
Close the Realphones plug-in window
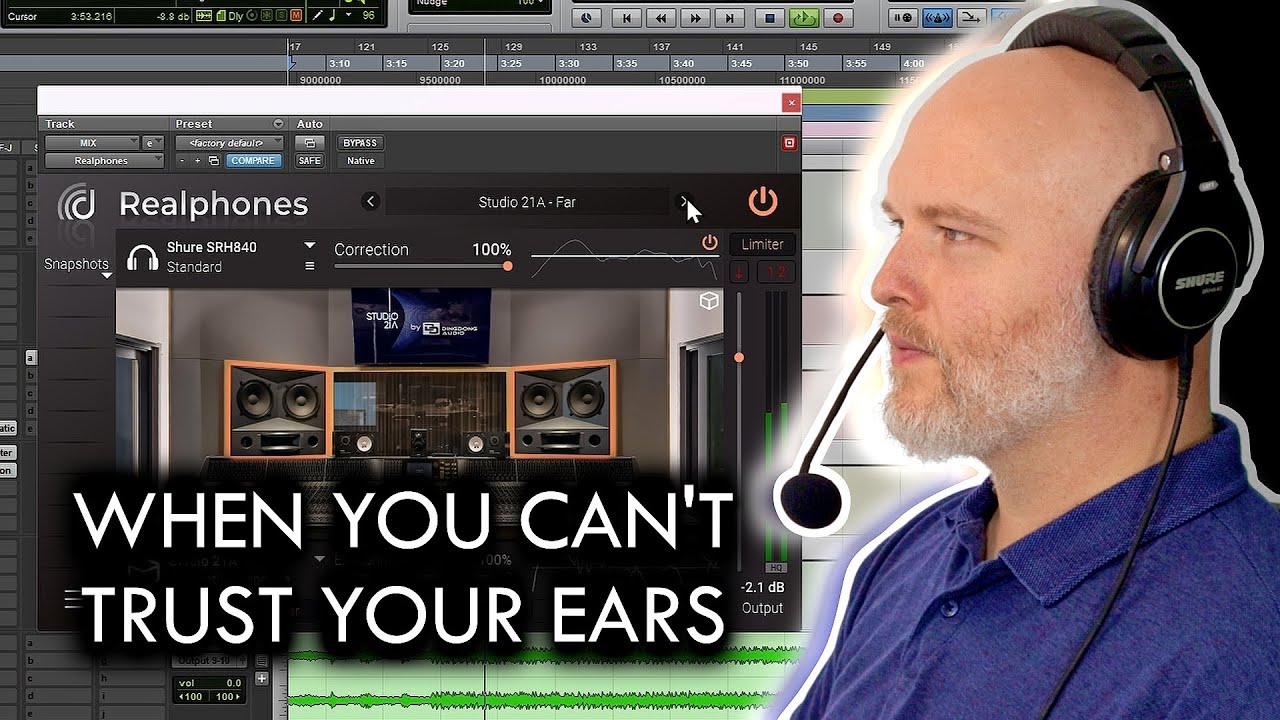pyautogui.click(x=791, y=102)
